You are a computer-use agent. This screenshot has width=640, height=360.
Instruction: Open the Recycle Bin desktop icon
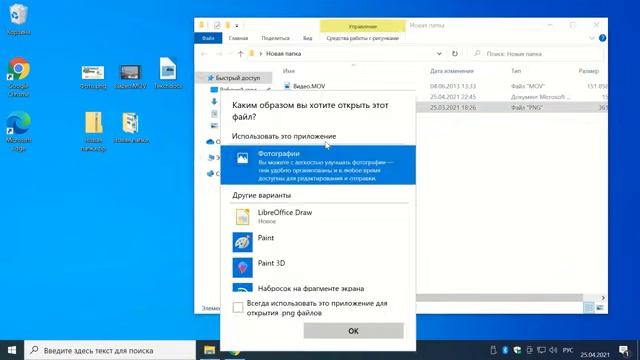(18, 19)
